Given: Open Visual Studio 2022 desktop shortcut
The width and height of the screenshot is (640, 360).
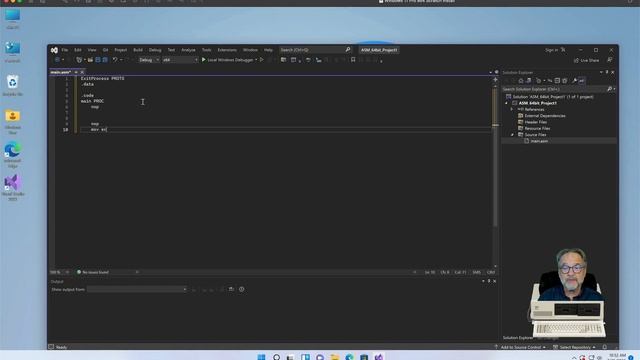Looking at the screenshot, I should [13, 188].
